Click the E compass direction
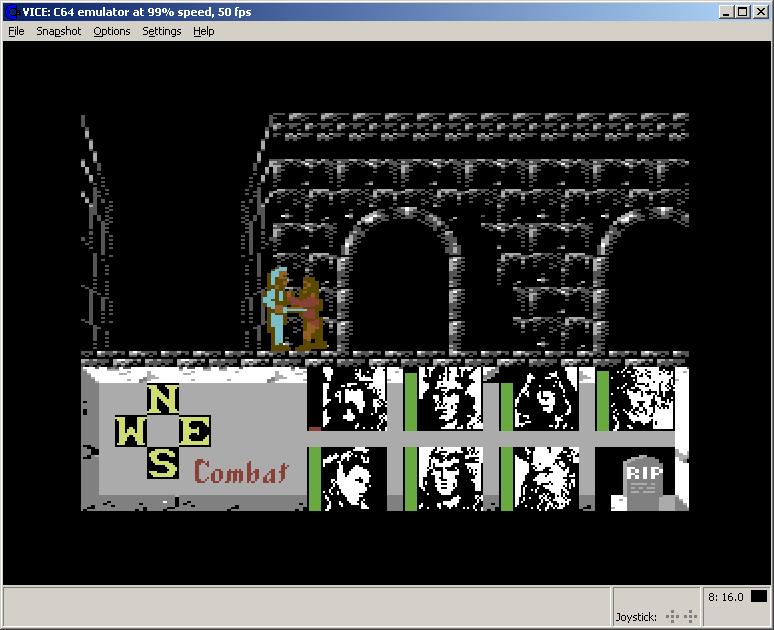This screenshot has height=630, width=774. click(x=195, y=431)
